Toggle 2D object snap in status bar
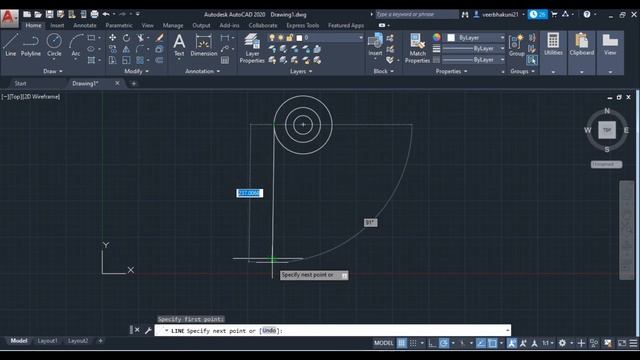 pyautogui.click(x=493, y=343)
